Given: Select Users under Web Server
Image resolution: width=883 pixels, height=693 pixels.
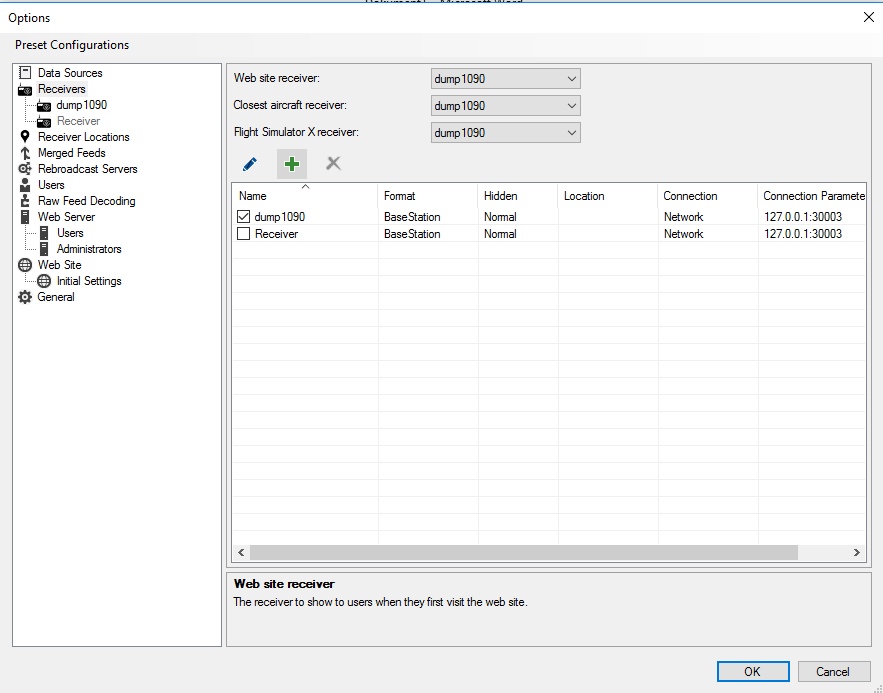Looking at the screenshot, I should 70,233.
